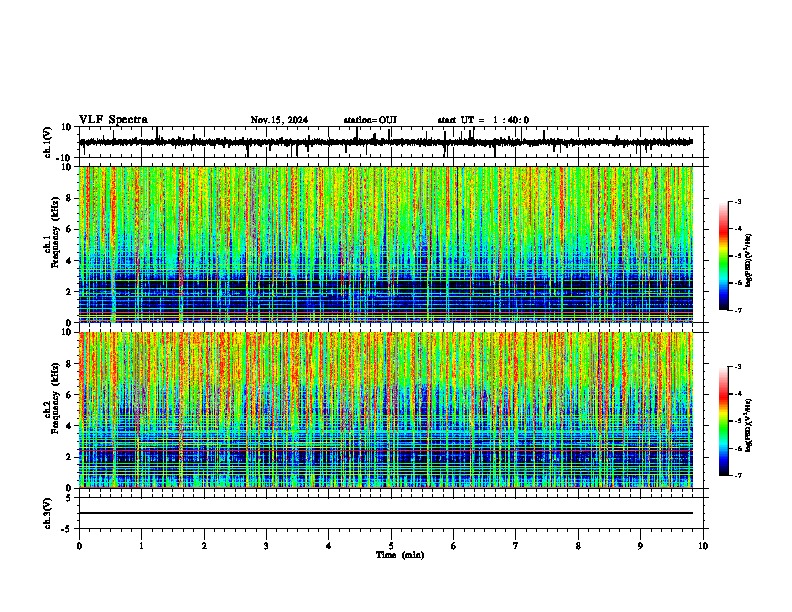
Task: Click the "Time (min)" x-axis label
Action: click(400, 555)
